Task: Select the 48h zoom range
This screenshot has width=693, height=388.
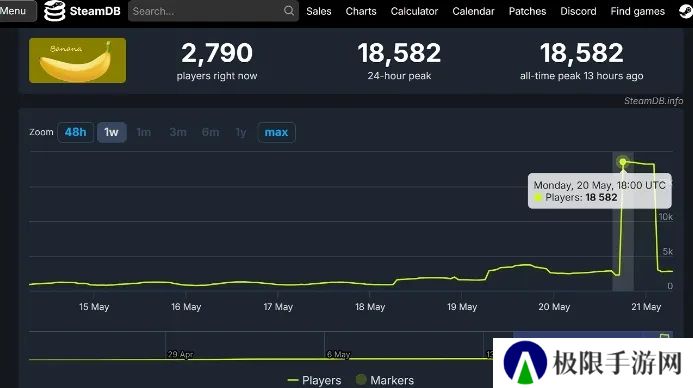Action: coord(76,132)
